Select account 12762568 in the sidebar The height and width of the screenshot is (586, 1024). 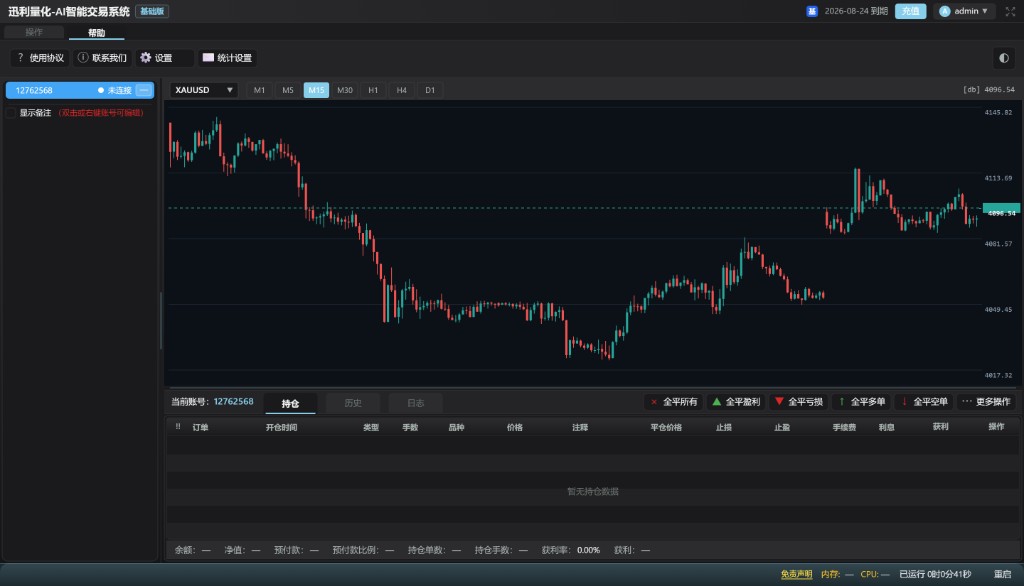tap(80, 90)
